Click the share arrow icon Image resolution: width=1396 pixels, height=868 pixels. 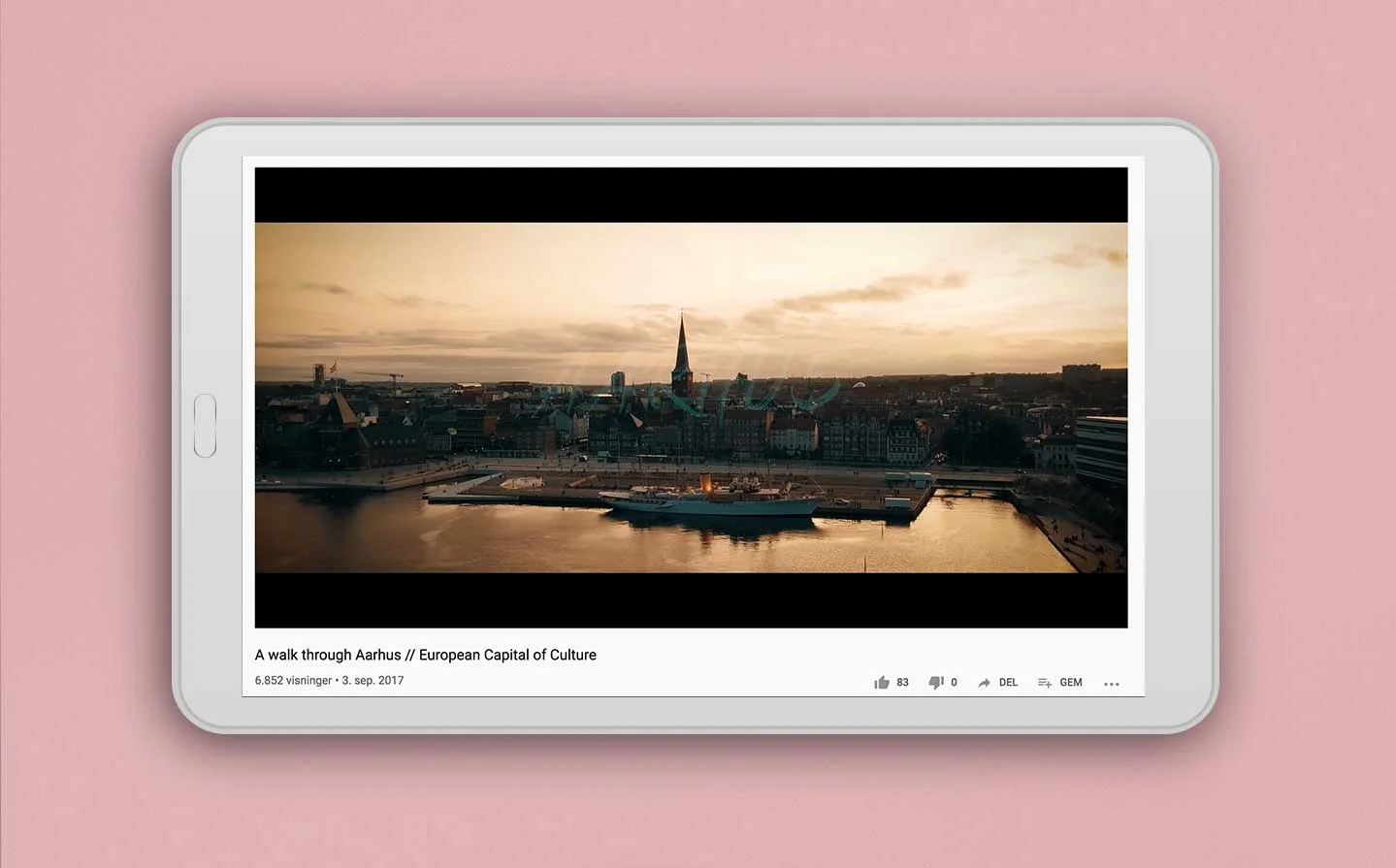(984, 683)
